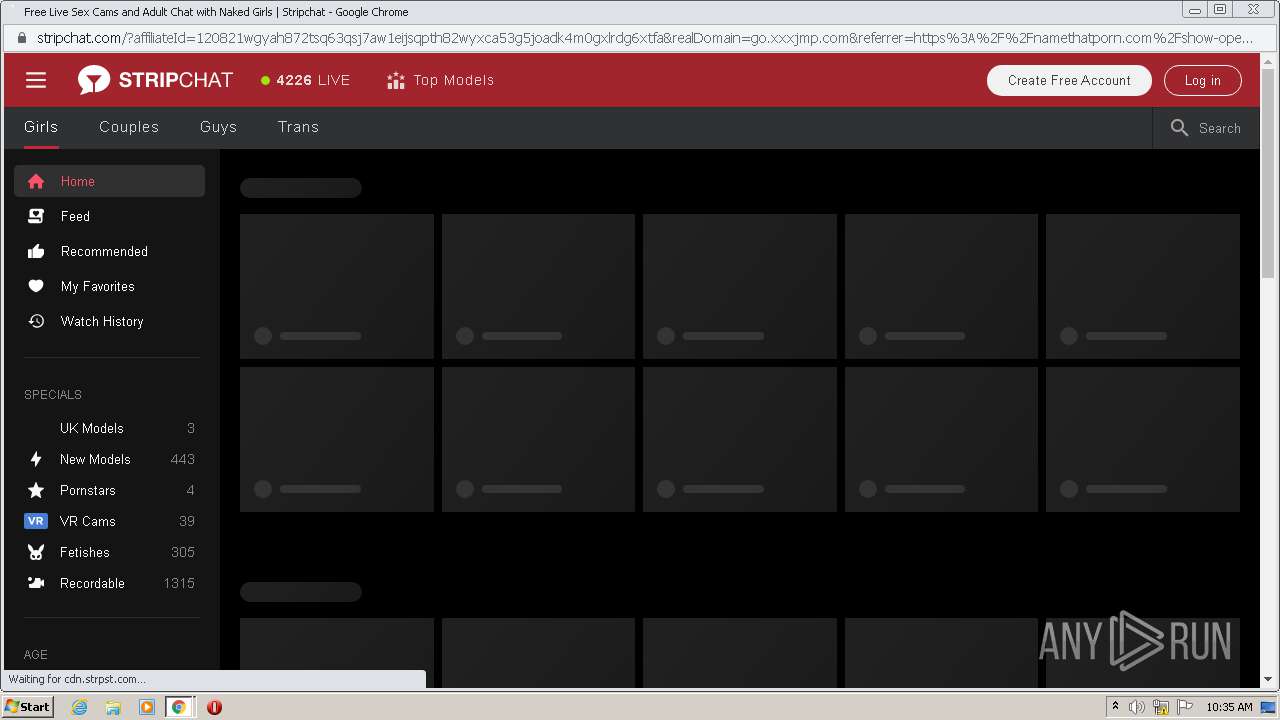Viewport: 1280px width, 720px height.
Task: Click the lock icon in address bar
Action: 21,38
